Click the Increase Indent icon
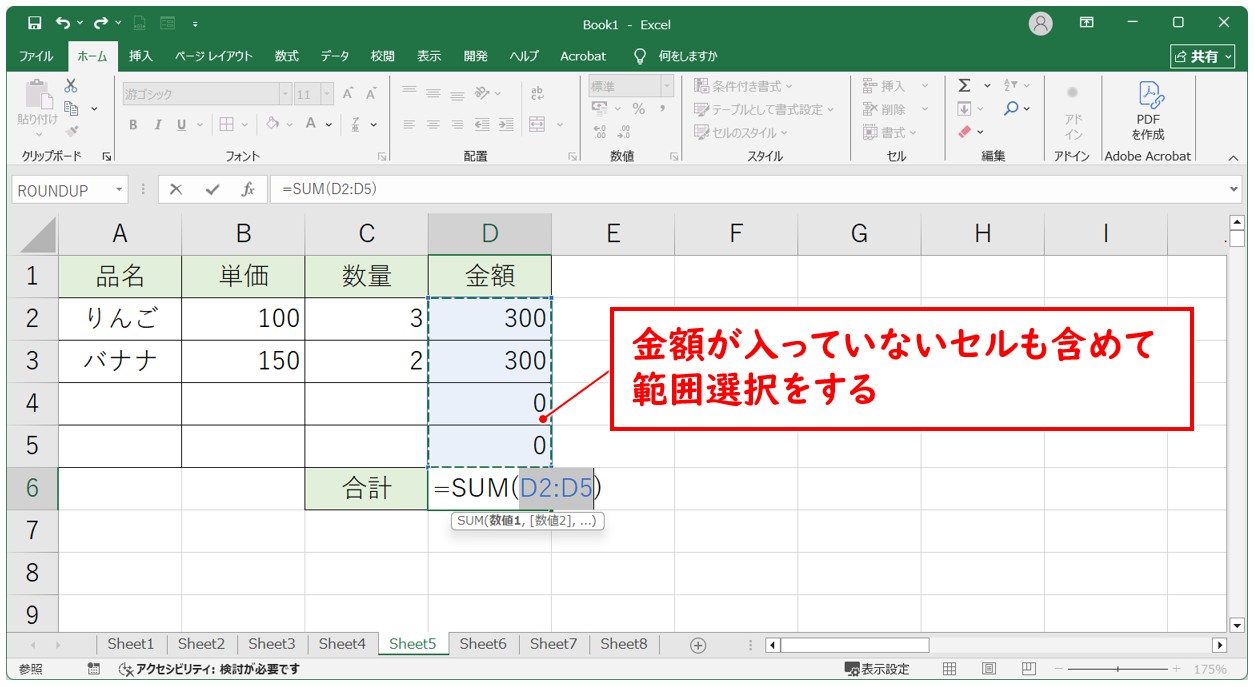This screenshot has height=687, width=1255. [x=505, y=125]
